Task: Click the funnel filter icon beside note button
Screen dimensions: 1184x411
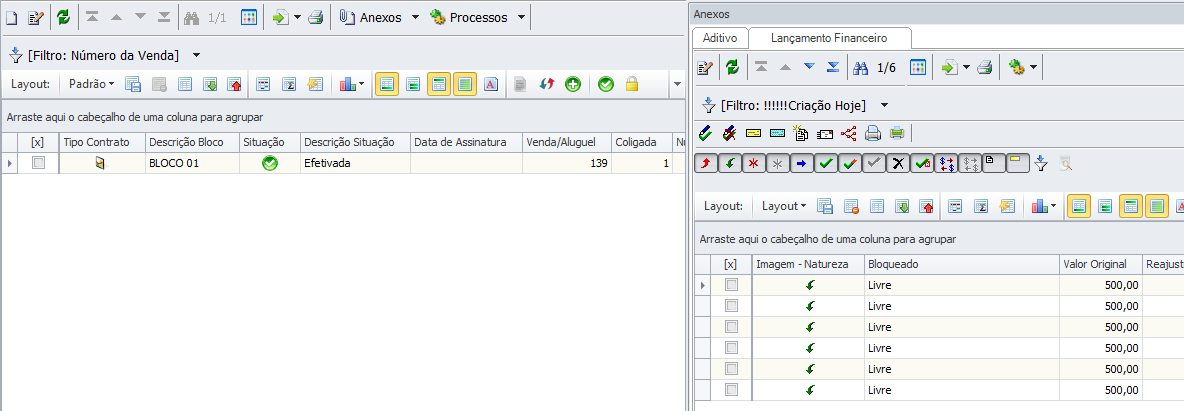Action: click(1041, 163)
